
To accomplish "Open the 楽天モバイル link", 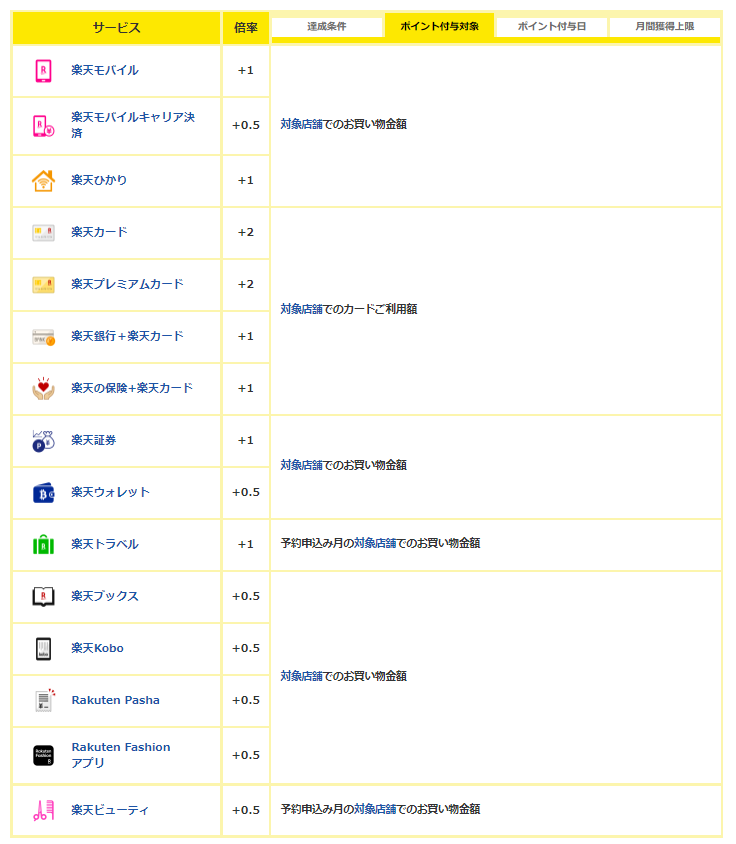I will (x=105, y=71).
